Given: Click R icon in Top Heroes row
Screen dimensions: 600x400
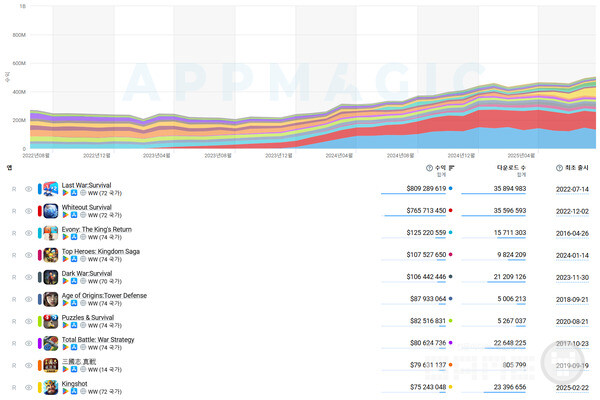Looking at the screenshot, I should tap(13, 255).
